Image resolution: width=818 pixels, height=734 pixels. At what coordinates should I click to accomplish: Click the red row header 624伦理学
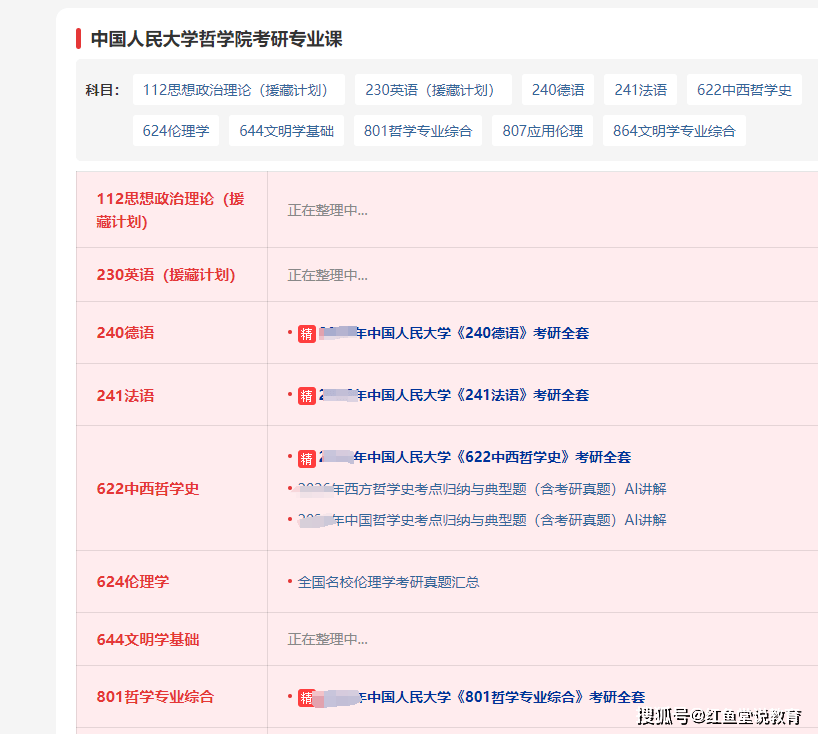click(x=133, y=581)
